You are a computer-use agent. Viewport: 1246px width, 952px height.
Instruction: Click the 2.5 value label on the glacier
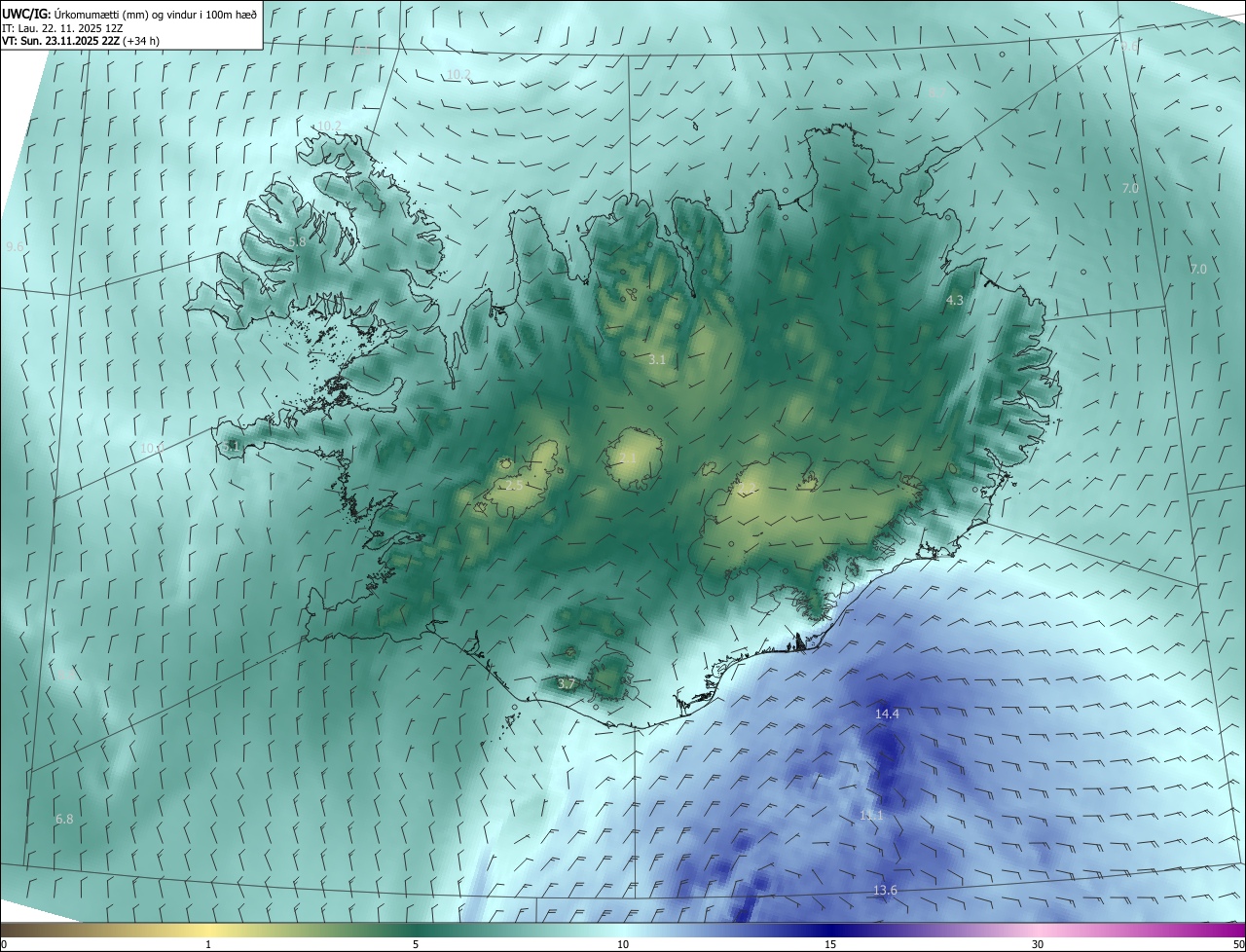[515, 484]
